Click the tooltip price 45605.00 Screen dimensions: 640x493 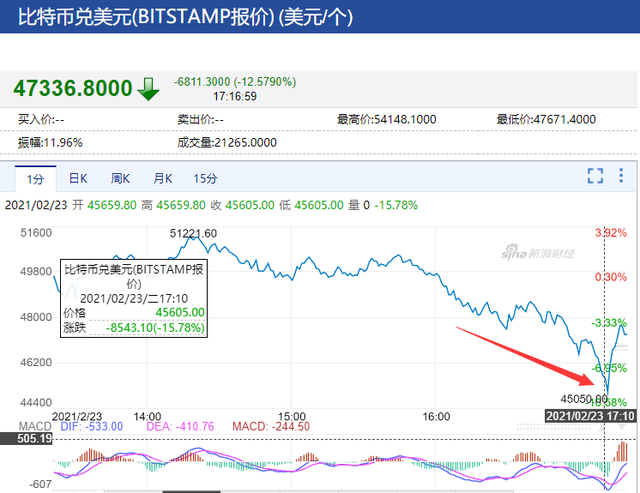[x=180, y=313]
